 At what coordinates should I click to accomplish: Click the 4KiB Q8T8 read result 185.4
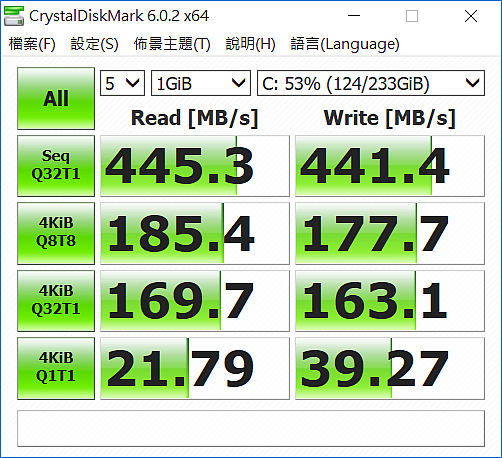(195, 233)
